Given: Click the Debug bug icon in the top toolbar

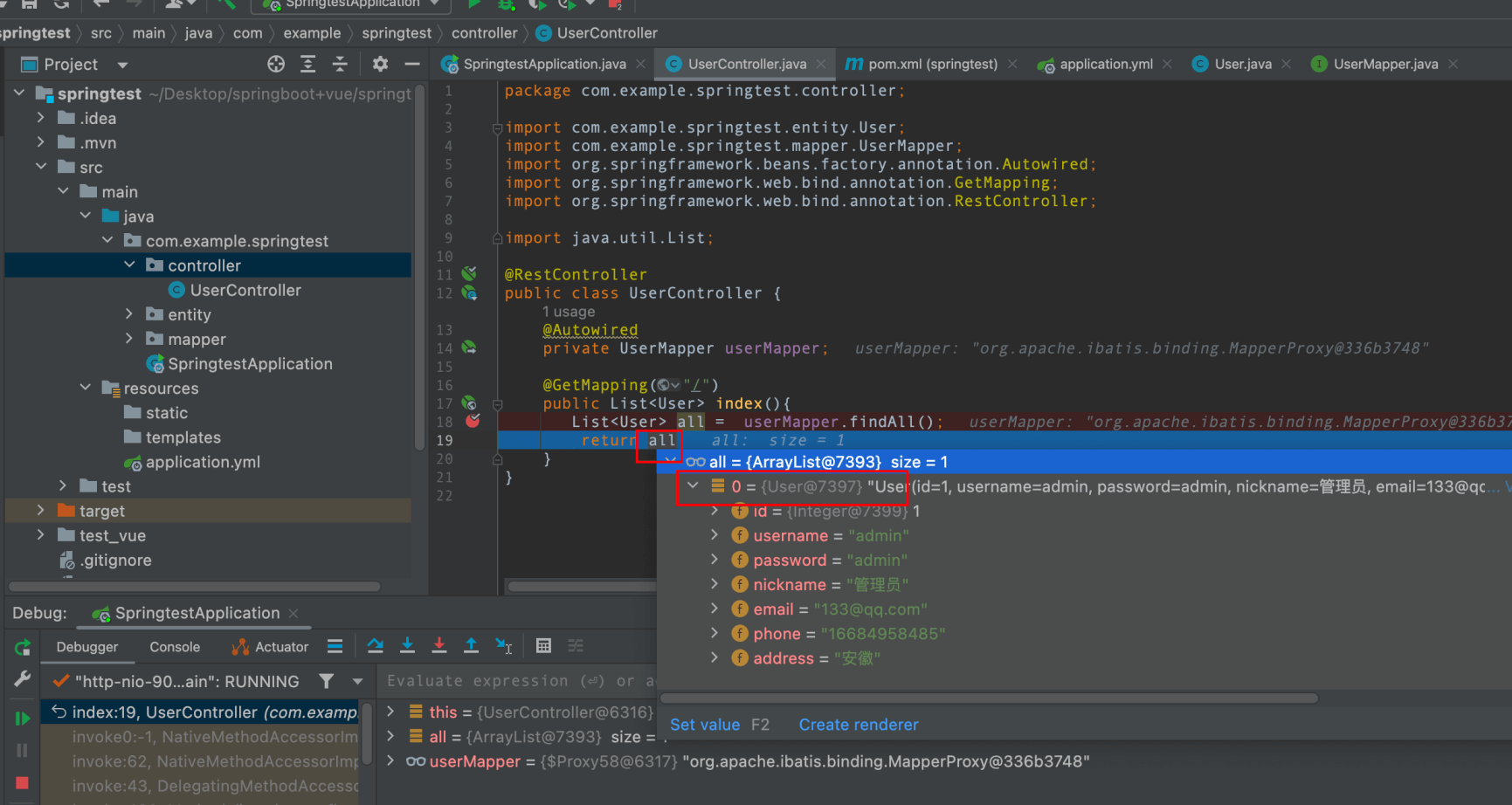Looking at the screenshot, I should [506, 3].
